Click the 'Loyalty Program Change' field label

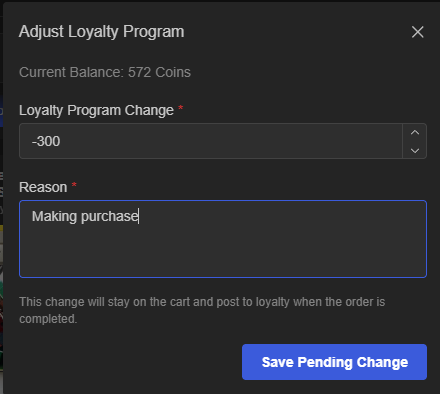point(96,110)
